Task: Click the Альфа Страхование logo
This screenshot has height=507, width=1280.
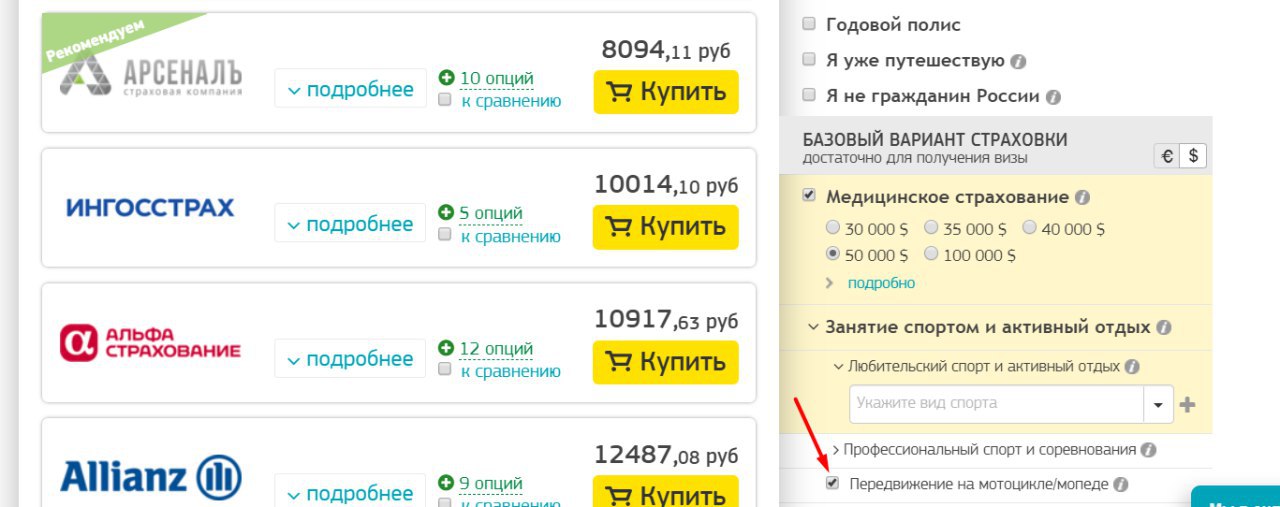Action: tap(150, 342)
